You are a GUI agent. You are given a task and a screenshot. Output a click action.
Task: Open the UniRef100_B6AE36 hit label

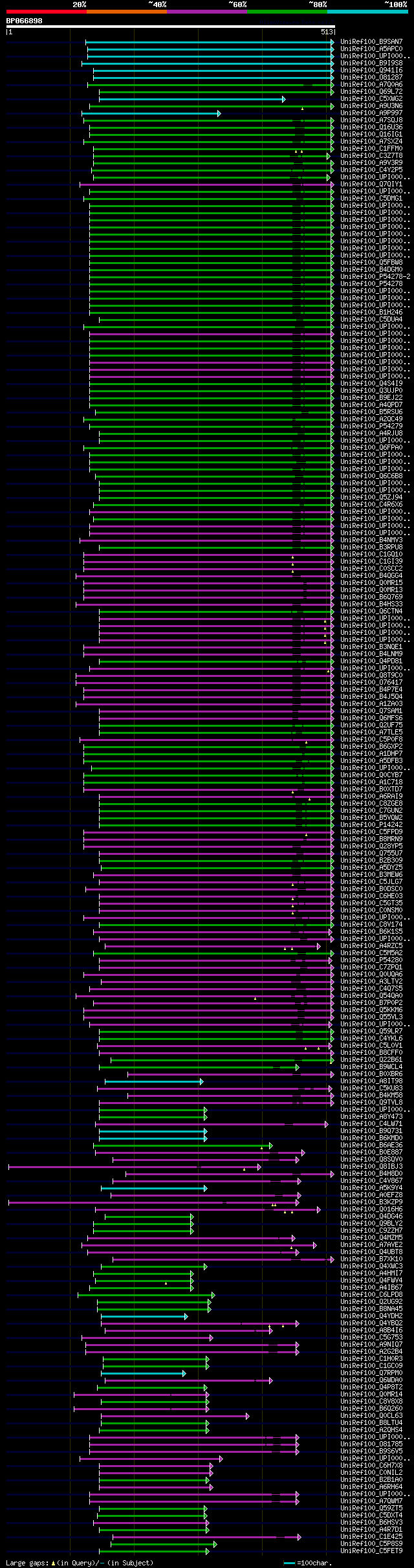click(371, 1145)
